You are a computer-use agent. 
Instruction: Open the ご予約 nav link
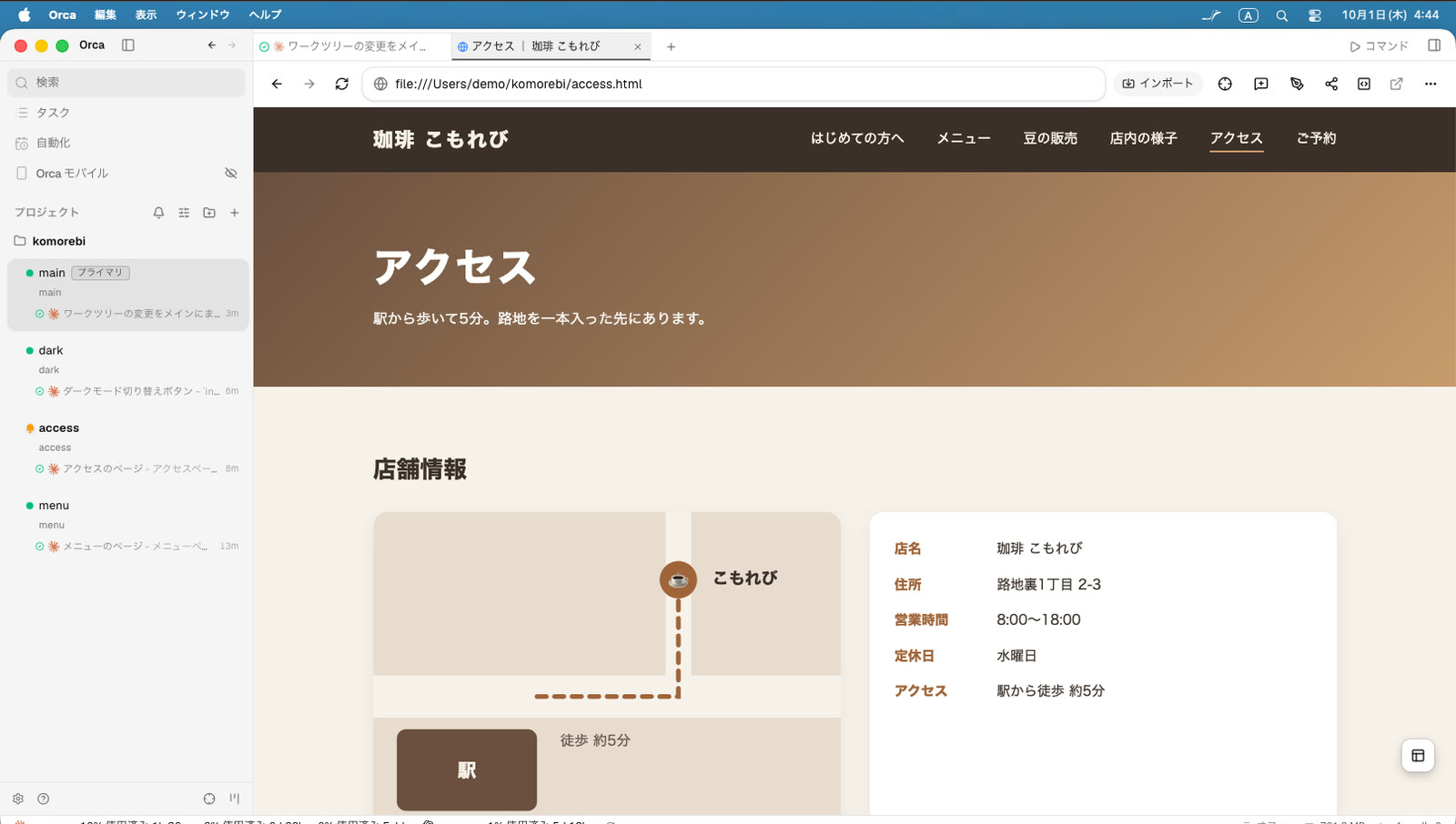click(1317, 138)
